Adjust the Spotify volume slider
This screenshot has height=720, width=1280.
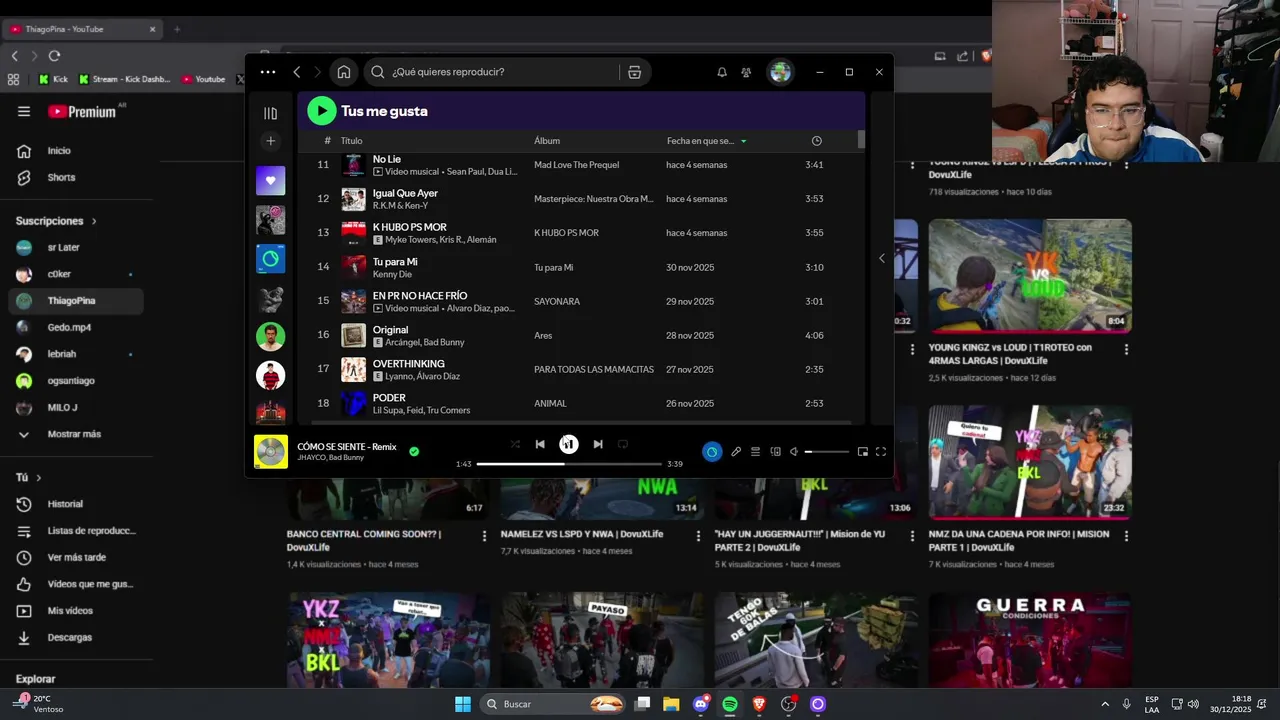[x=827, y=452]
